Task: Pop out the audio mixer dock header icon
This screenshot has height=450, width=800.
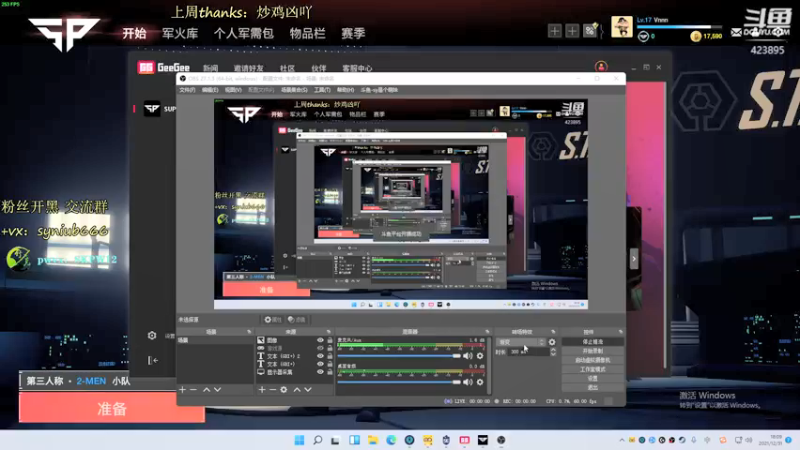Action: [x=487, y=332]
